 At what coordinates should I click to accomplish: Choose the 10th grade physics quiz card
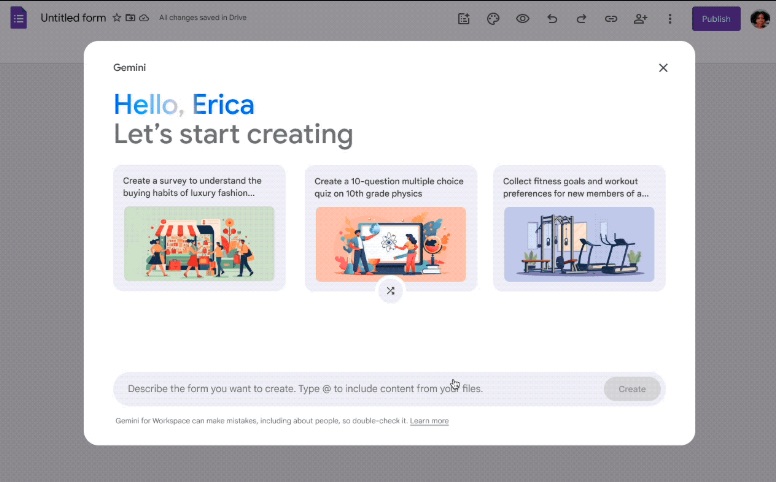coord(391,228)
